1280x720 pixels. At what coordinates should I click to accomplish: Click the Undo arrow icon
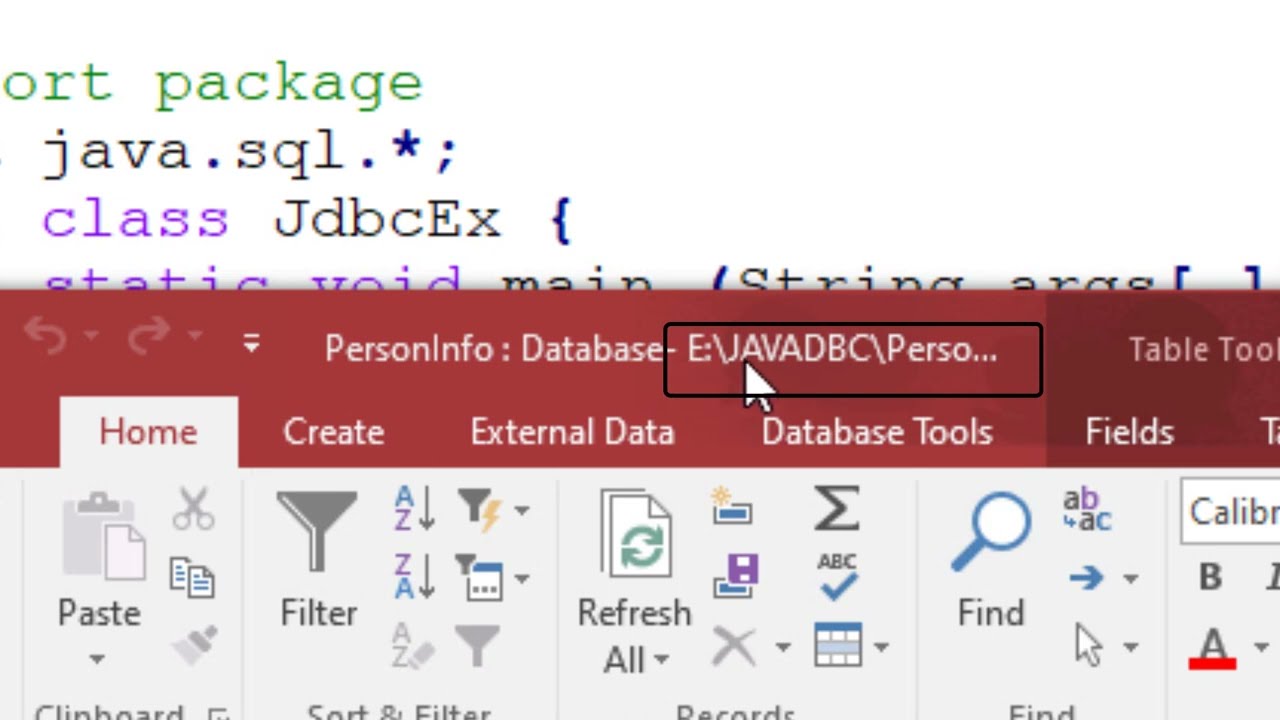pos(44,336)
